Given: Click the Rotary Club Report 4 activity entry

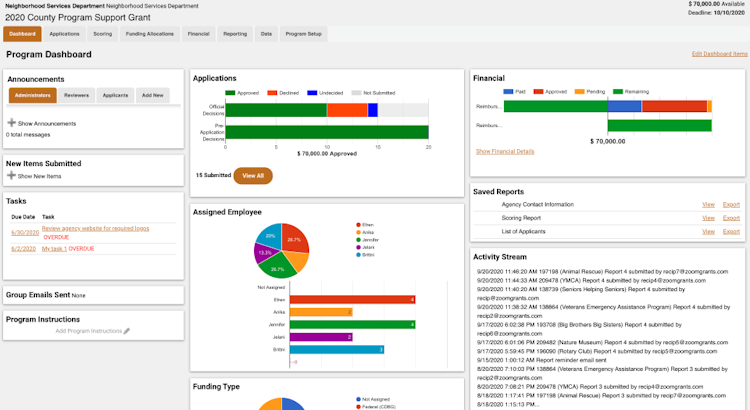Looking at the screenshot, I should pyautogui.click(x=597, y=351).
